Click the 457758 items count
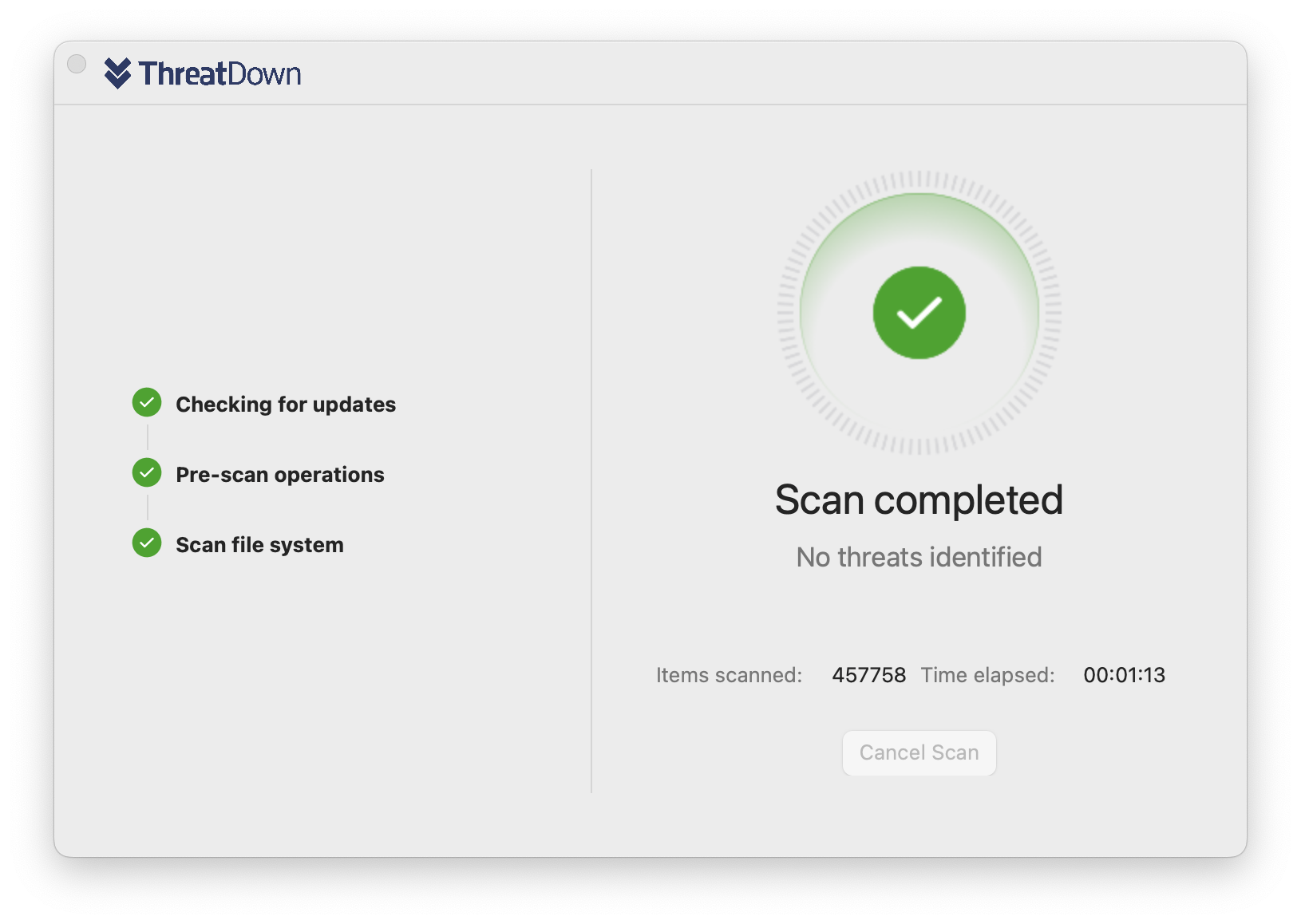 tap(869, 675)
